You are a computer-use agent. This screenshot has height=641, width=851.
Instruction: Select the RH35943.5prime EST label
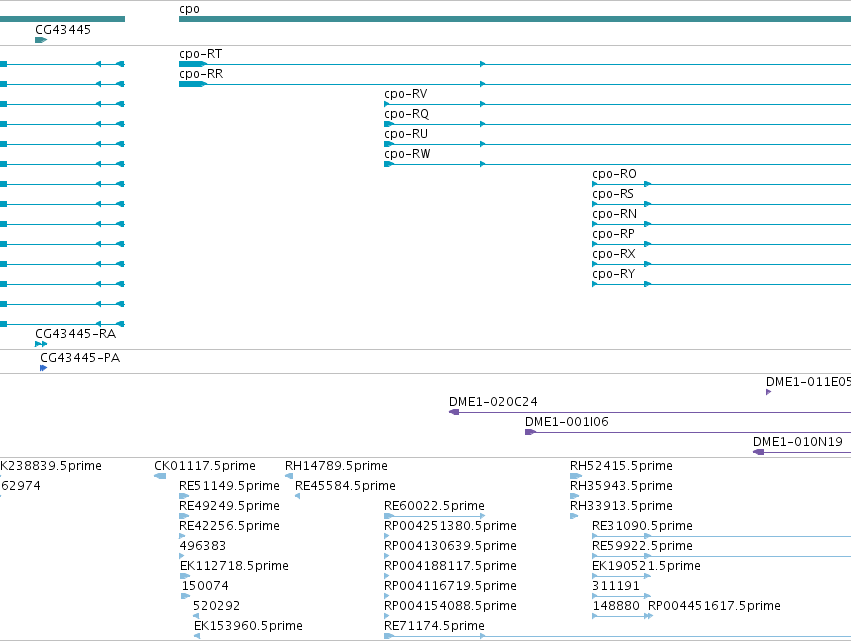621,486
